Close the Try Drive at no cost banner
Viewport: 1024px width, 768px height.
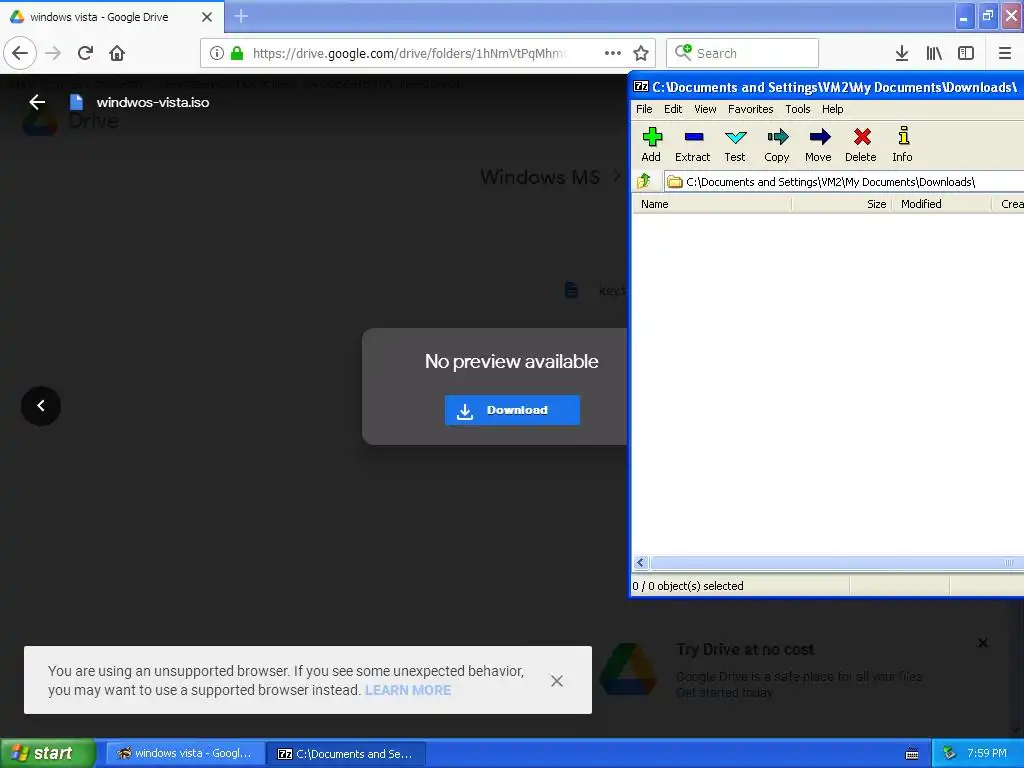pos(983,643)
